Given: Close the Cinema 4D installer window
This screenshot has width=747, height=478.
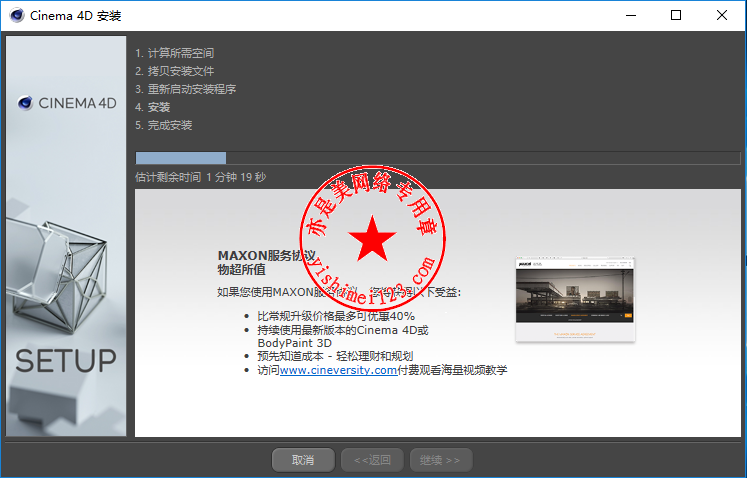Looking at the screenshot, I should [722, 15].
